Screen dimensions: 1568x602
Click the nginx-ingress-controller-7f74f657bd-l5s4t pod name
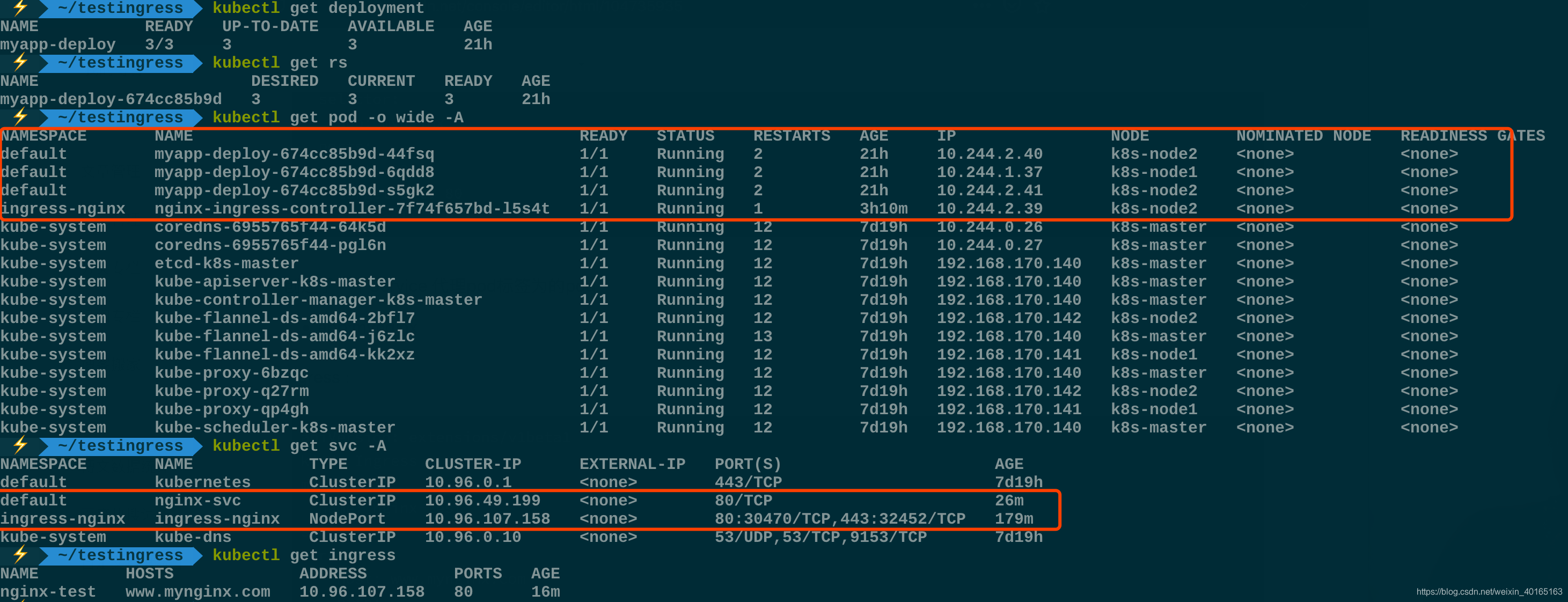pyautogui.click(x=352, y=209)
